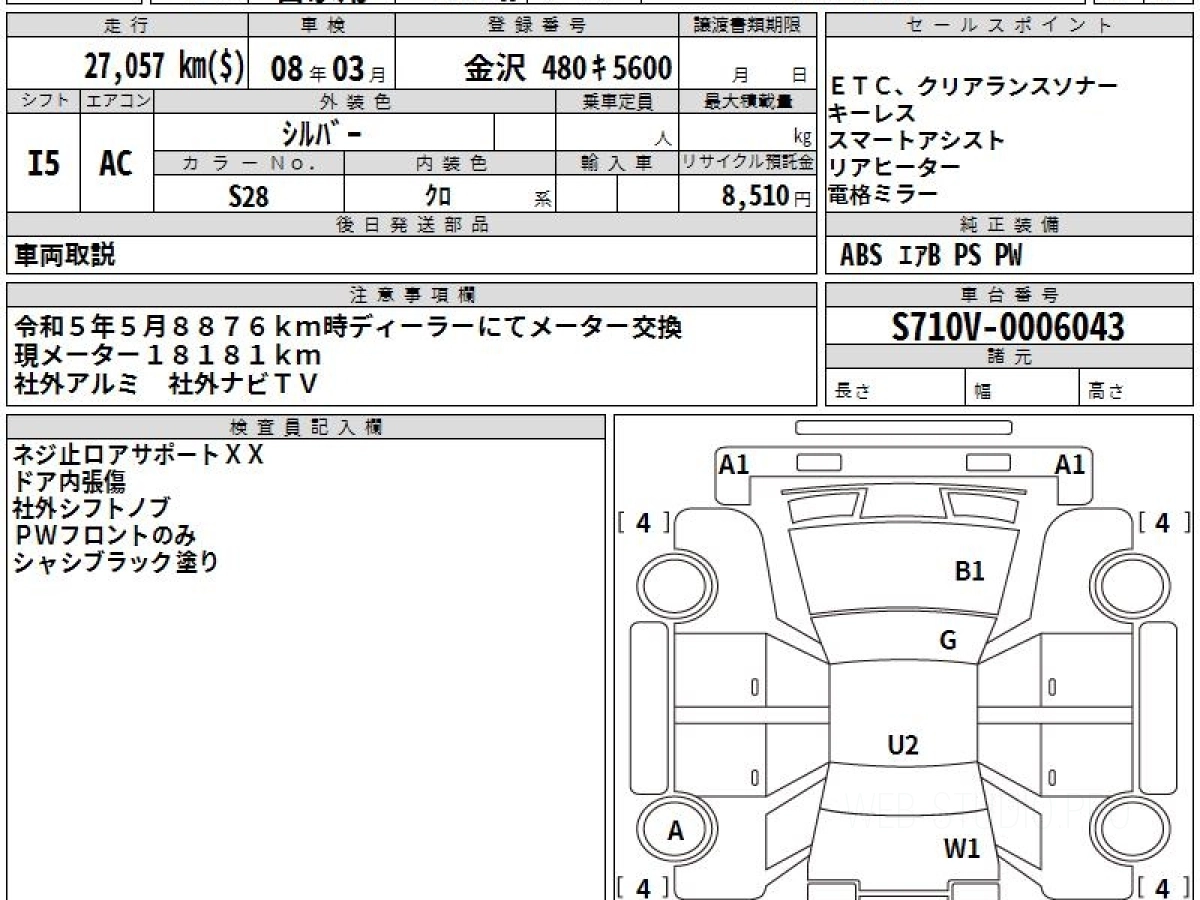
Task: Click the 諸元 header
Action: [1010, 358]
